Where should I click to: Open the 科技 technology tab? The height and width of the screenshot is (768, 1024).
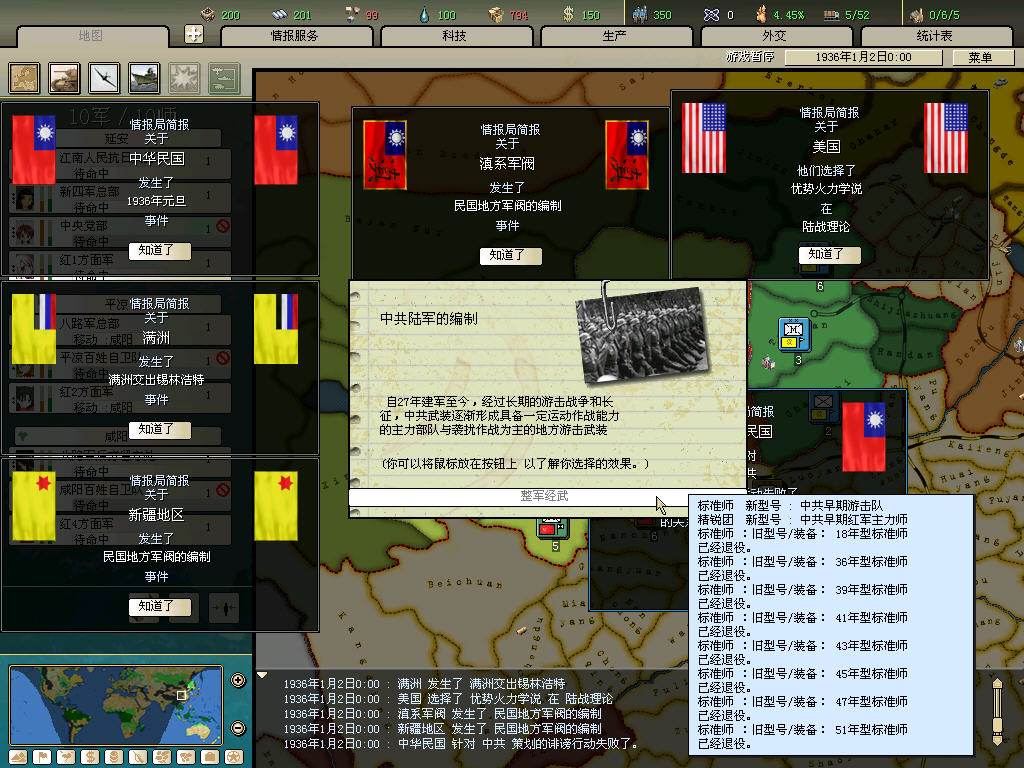(x=455, y=36)
